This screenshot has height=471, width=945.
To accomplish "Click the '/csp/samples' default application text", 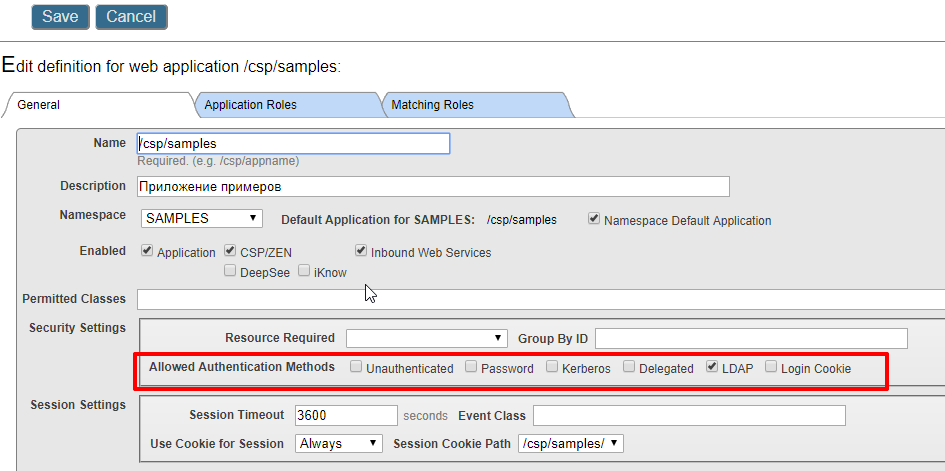I will 522,220.
